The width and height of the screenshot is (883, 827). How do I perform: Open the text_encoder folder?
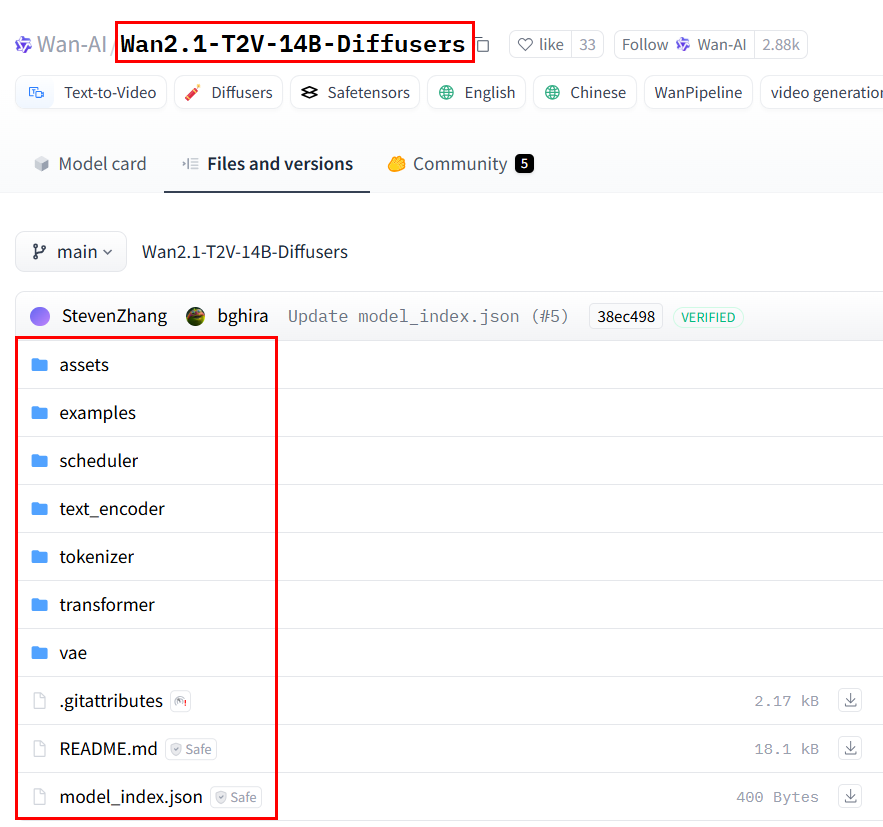[x=112, y=509]
